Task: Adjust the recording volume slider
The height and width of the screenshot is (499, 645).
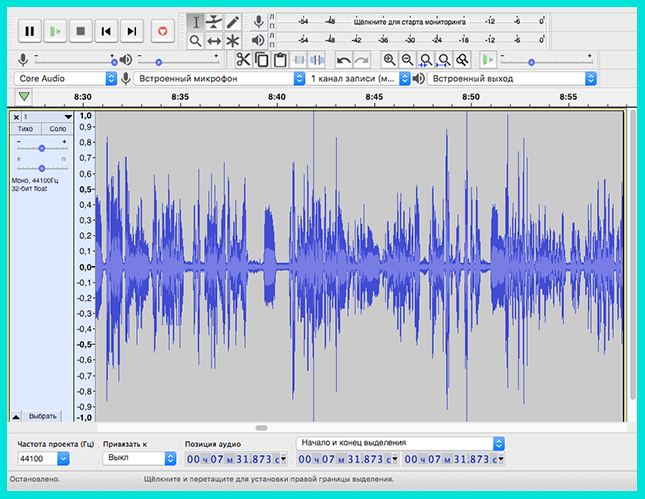Action: coord(114,62)
